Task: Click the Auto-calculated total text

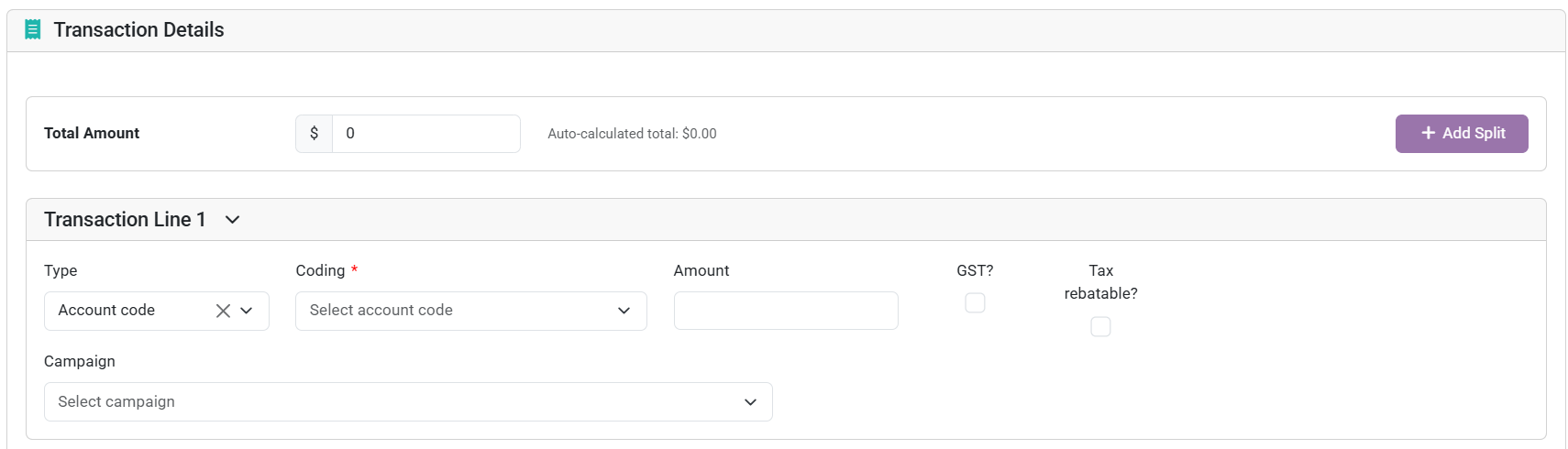Action: coord(633,134)
